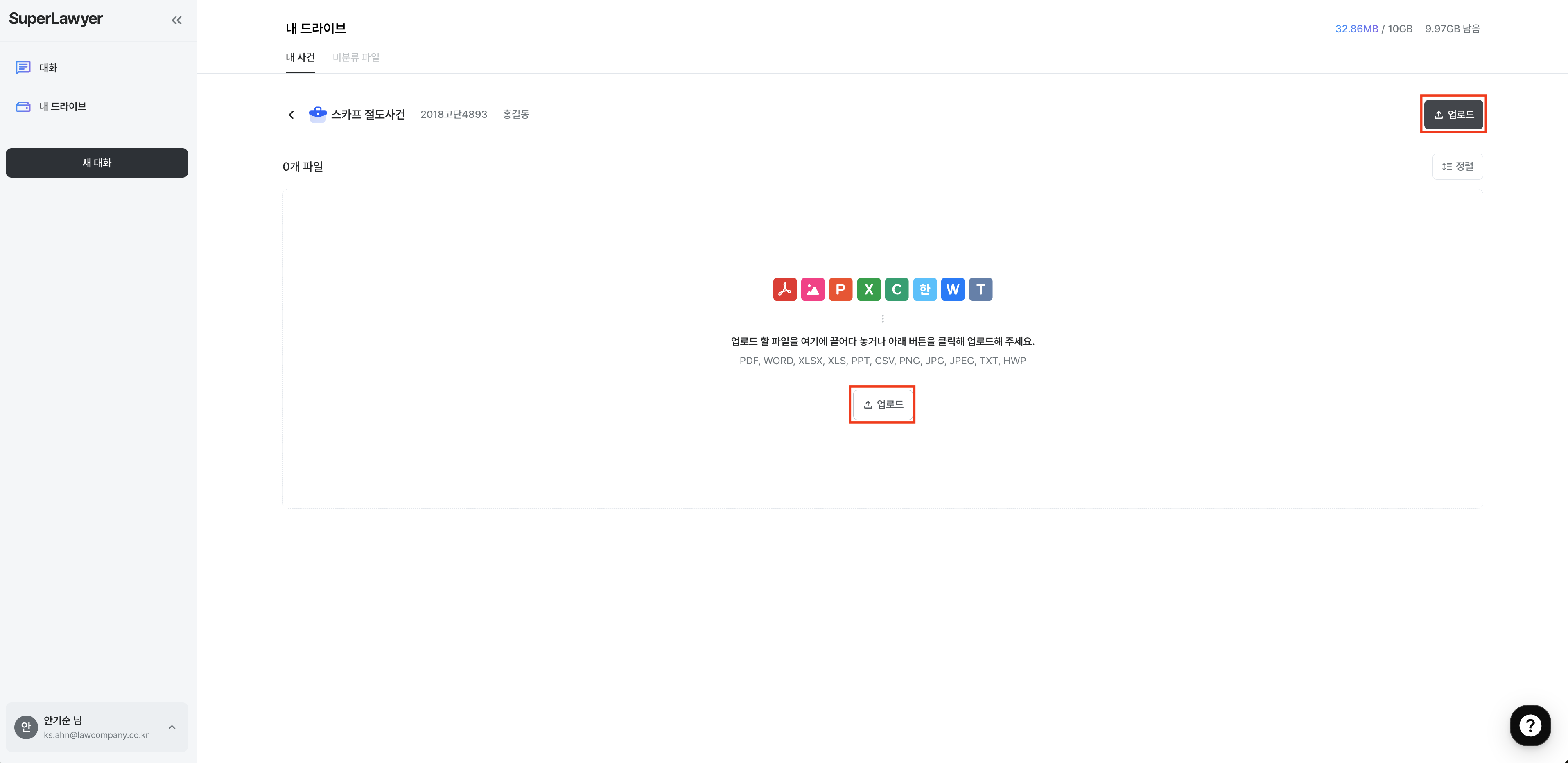Screen dimensions: 1568x763
Task: Click the center 업로드 button in drop zone
Action: (x=883, y=404)
